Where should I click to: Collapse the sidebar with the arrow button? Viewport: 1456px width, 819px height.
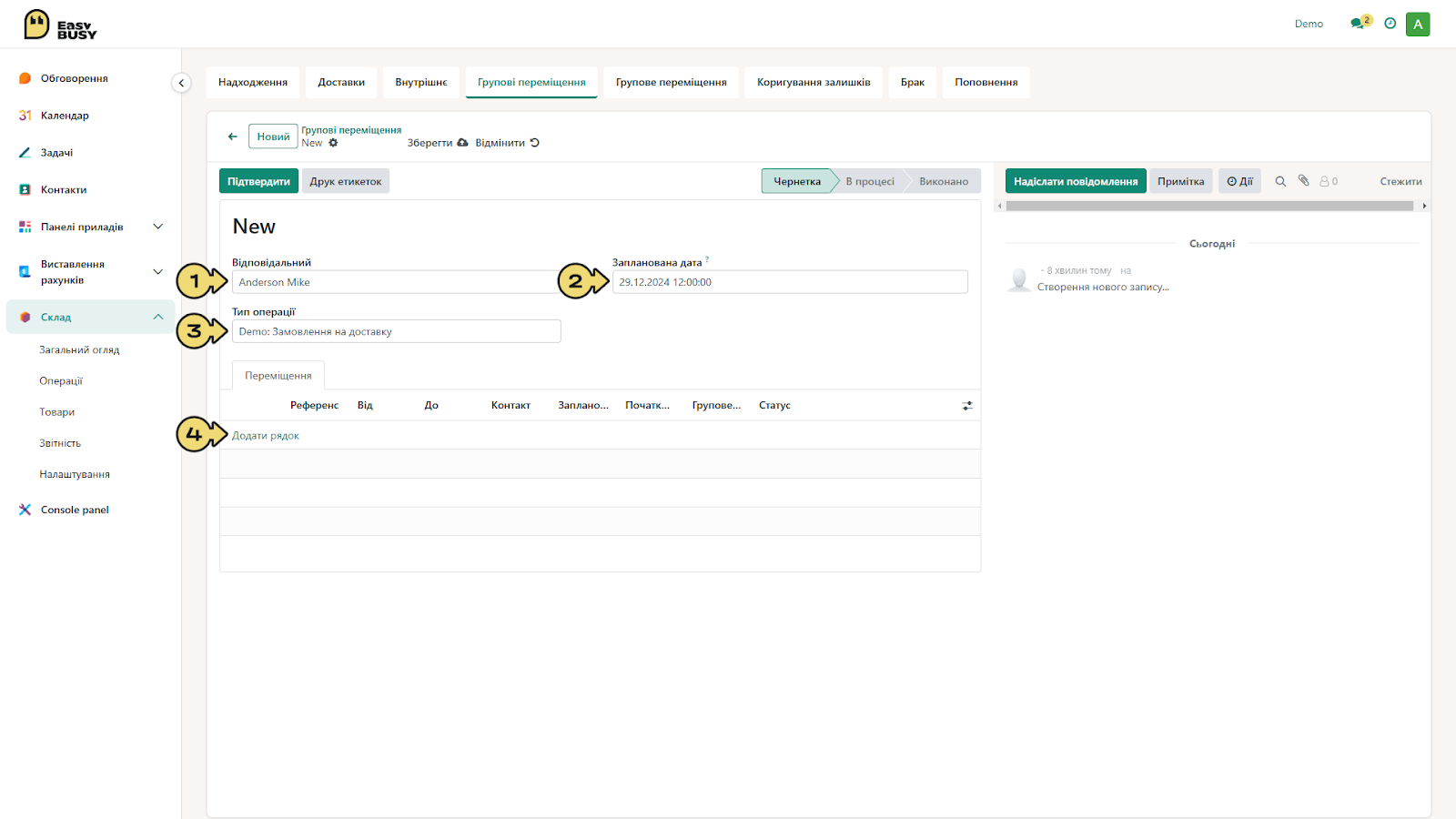click(181, 83)
